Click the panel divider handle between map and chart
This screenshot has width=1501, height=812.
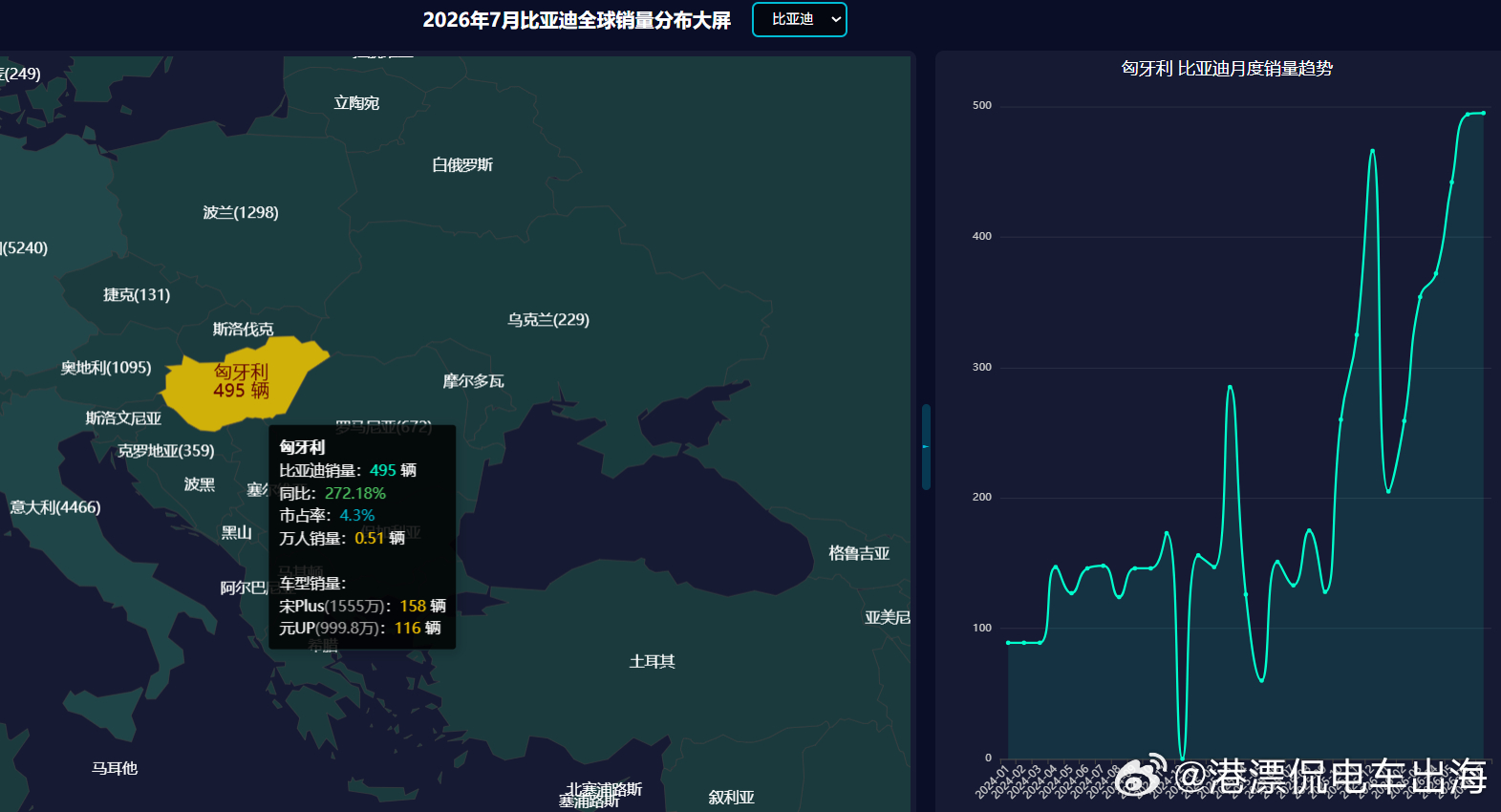926,447
